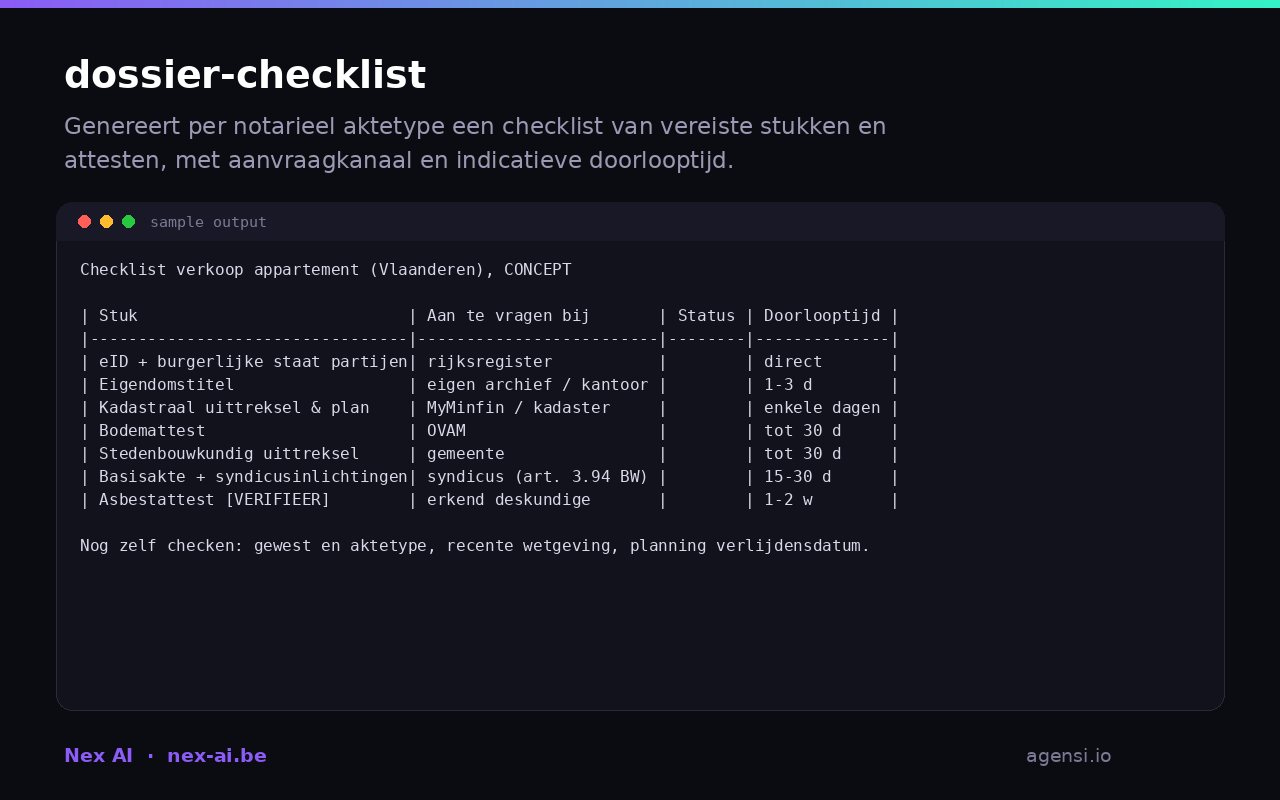Click the '1-3 d' lead time value
Viewport: 1280px width, 800px height.
click(788, 385)
